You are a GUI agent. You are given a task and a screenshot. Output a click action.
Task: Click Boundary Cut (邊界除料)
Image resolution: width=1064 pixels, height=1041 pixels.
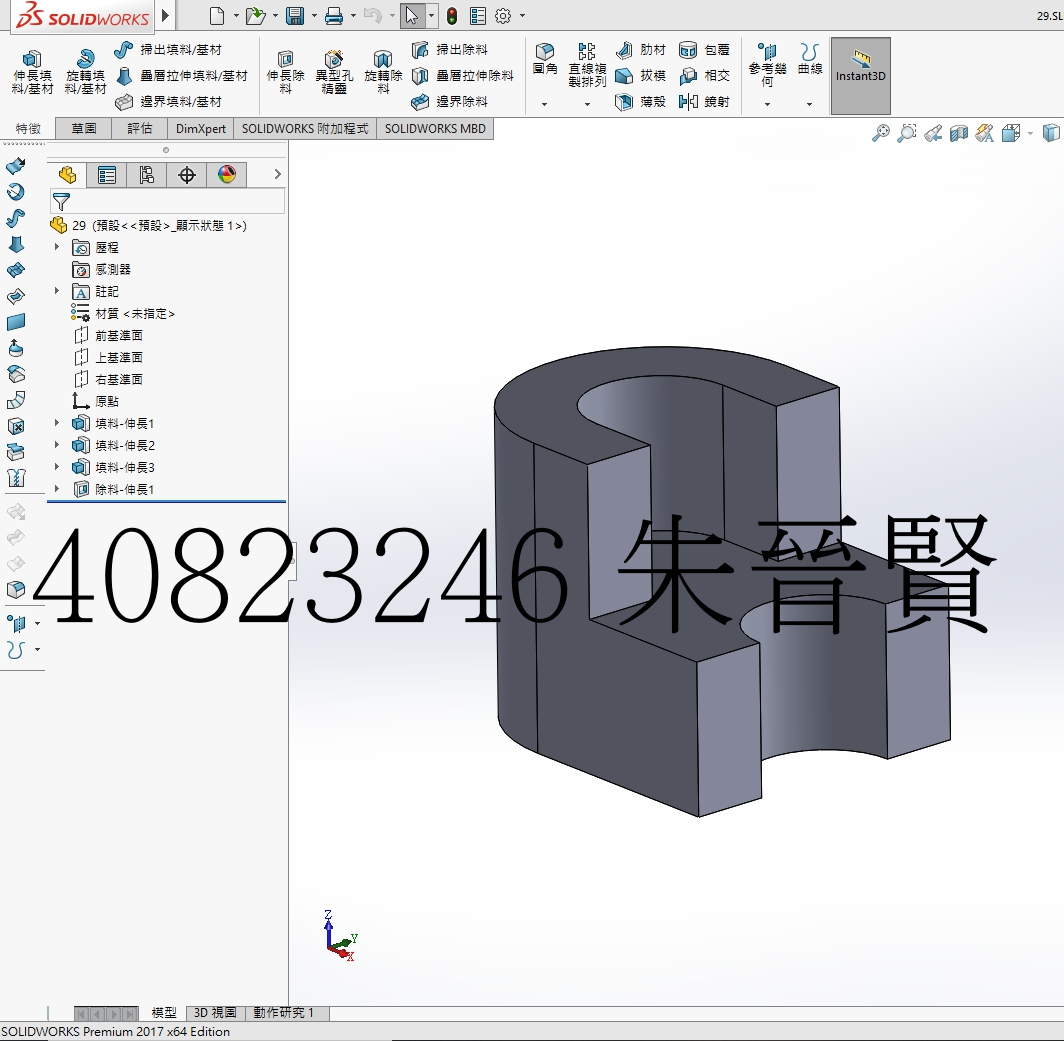point(449,102)
